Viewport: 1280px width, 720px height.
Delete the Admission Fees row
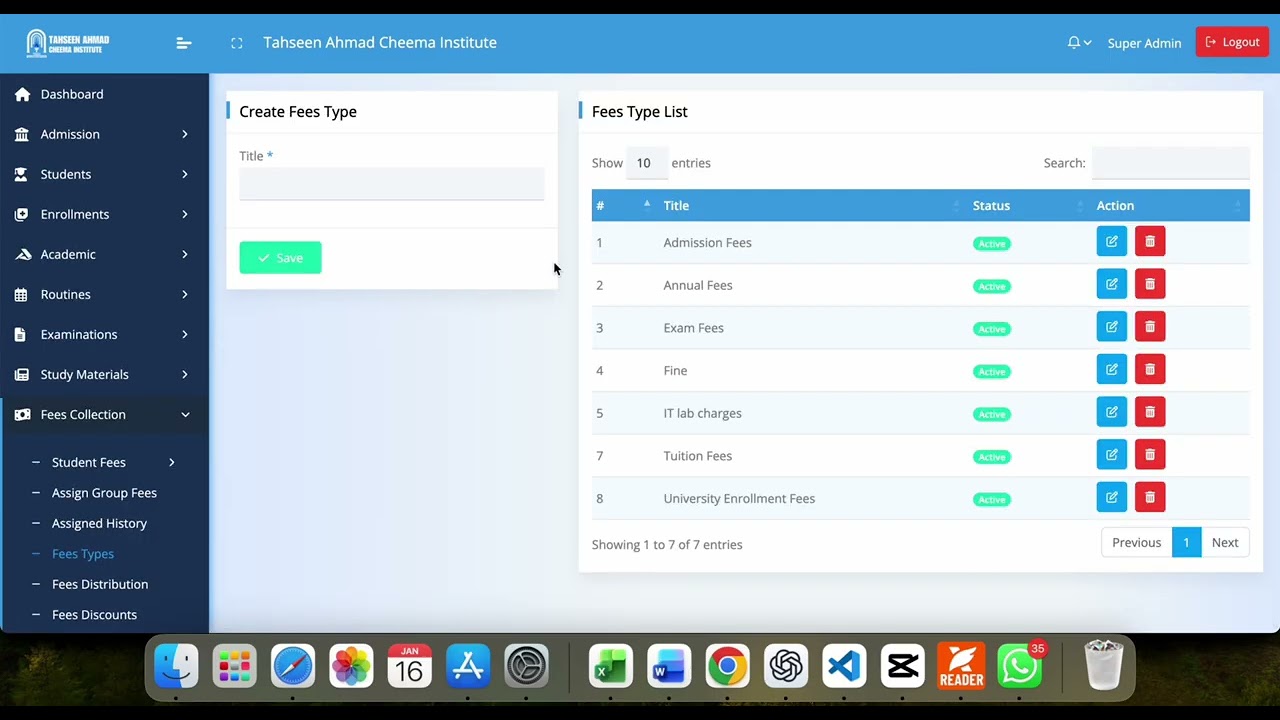[1150, 241]
